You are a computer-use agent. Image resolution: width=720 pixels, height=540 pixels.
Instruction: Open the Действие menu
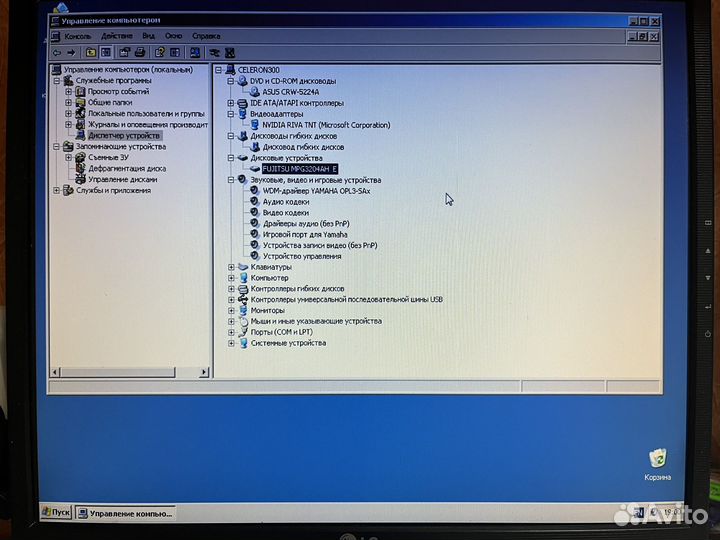(x=117, y=36)
